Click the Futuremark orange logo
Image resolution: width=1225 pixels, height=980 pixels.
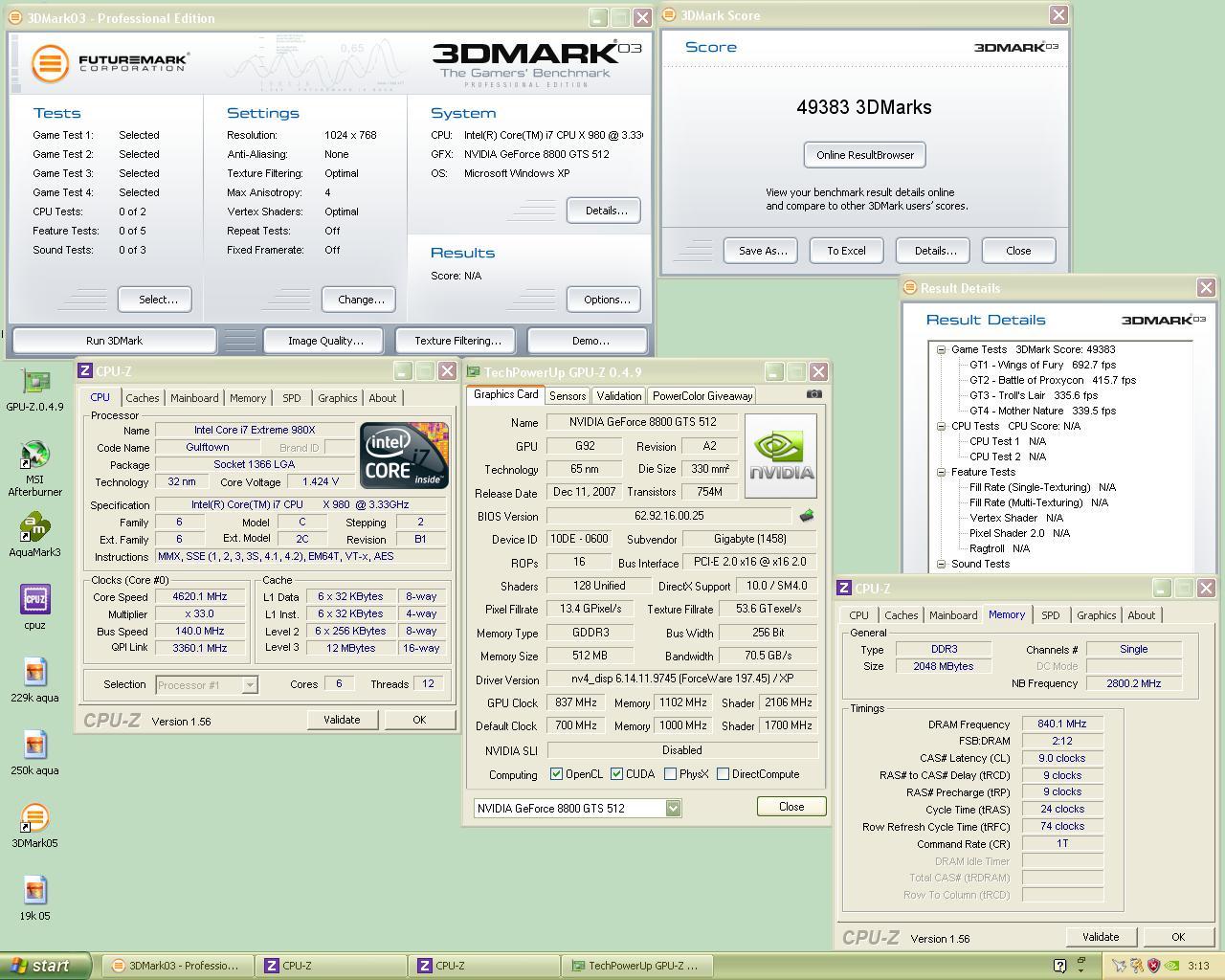[51, 63]
